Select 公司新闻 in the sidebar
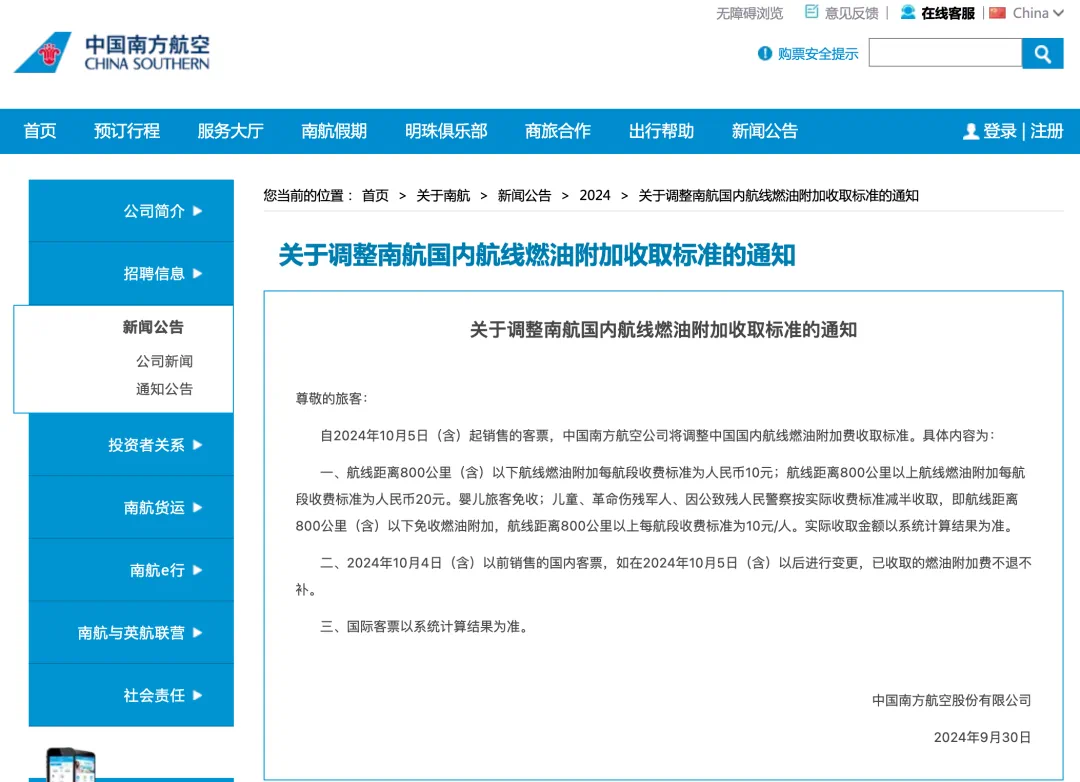 tap(164, 361)
